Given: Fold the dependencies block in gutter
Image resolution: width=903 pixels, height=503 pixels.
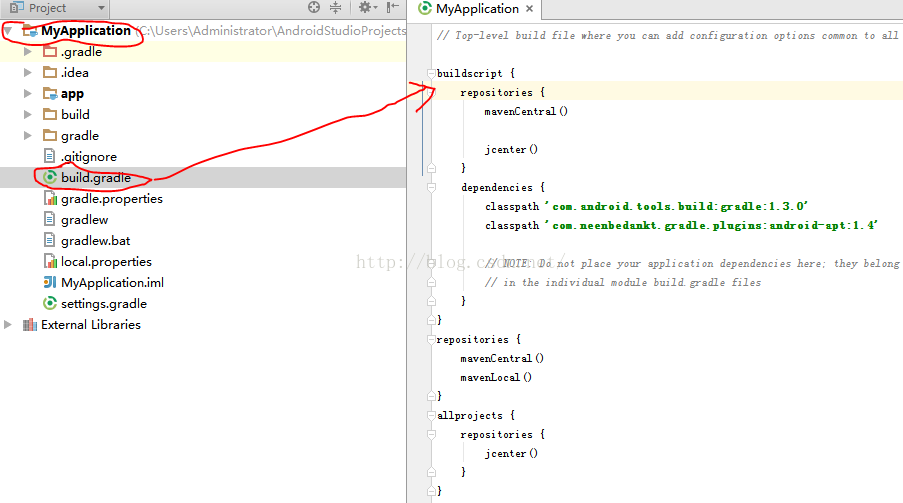Looking at the screenshot, I should pos(431,187).
